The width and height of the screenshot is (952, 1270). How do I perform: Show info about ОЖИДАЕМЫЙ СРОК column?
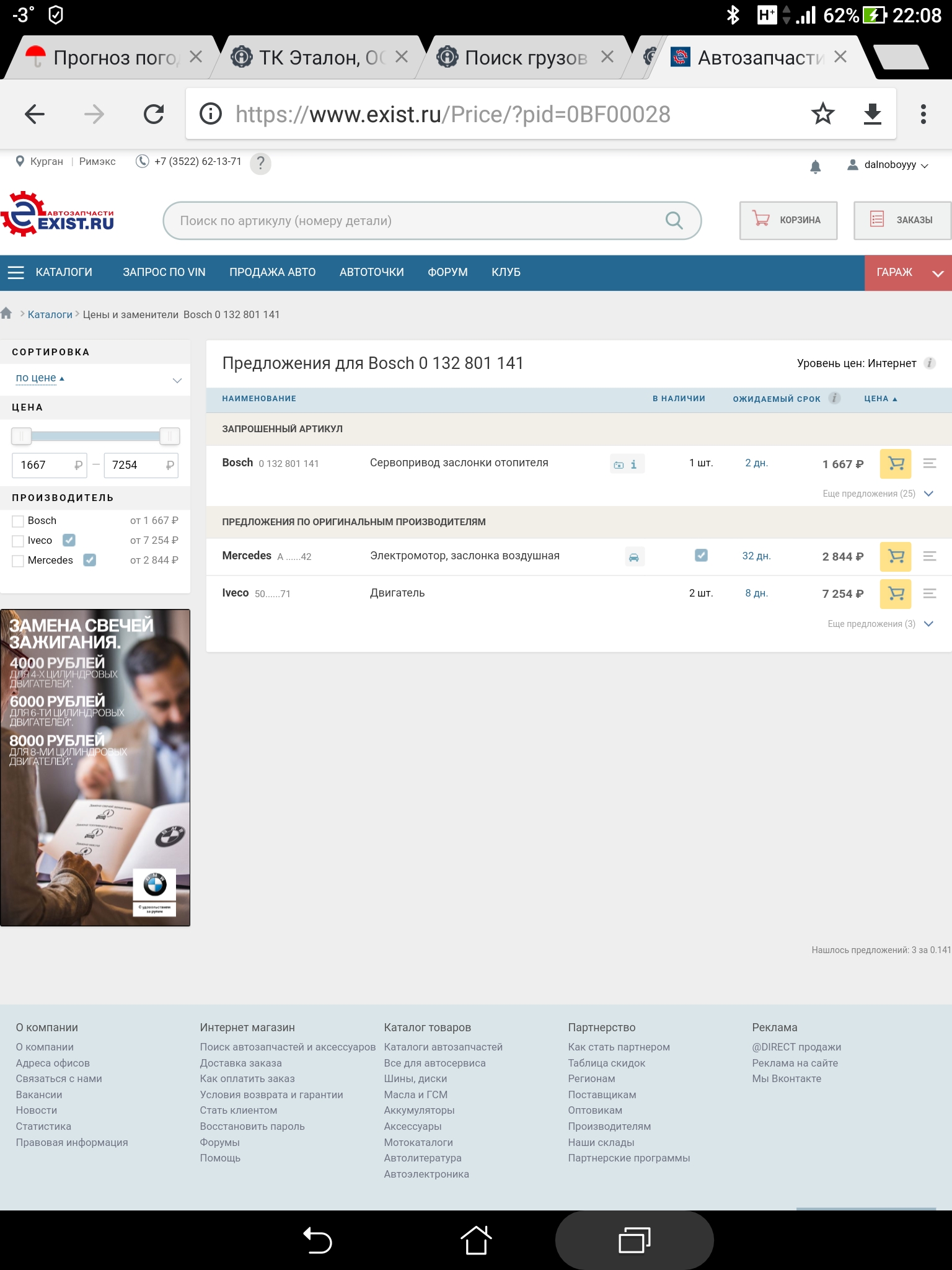point(835,398)
